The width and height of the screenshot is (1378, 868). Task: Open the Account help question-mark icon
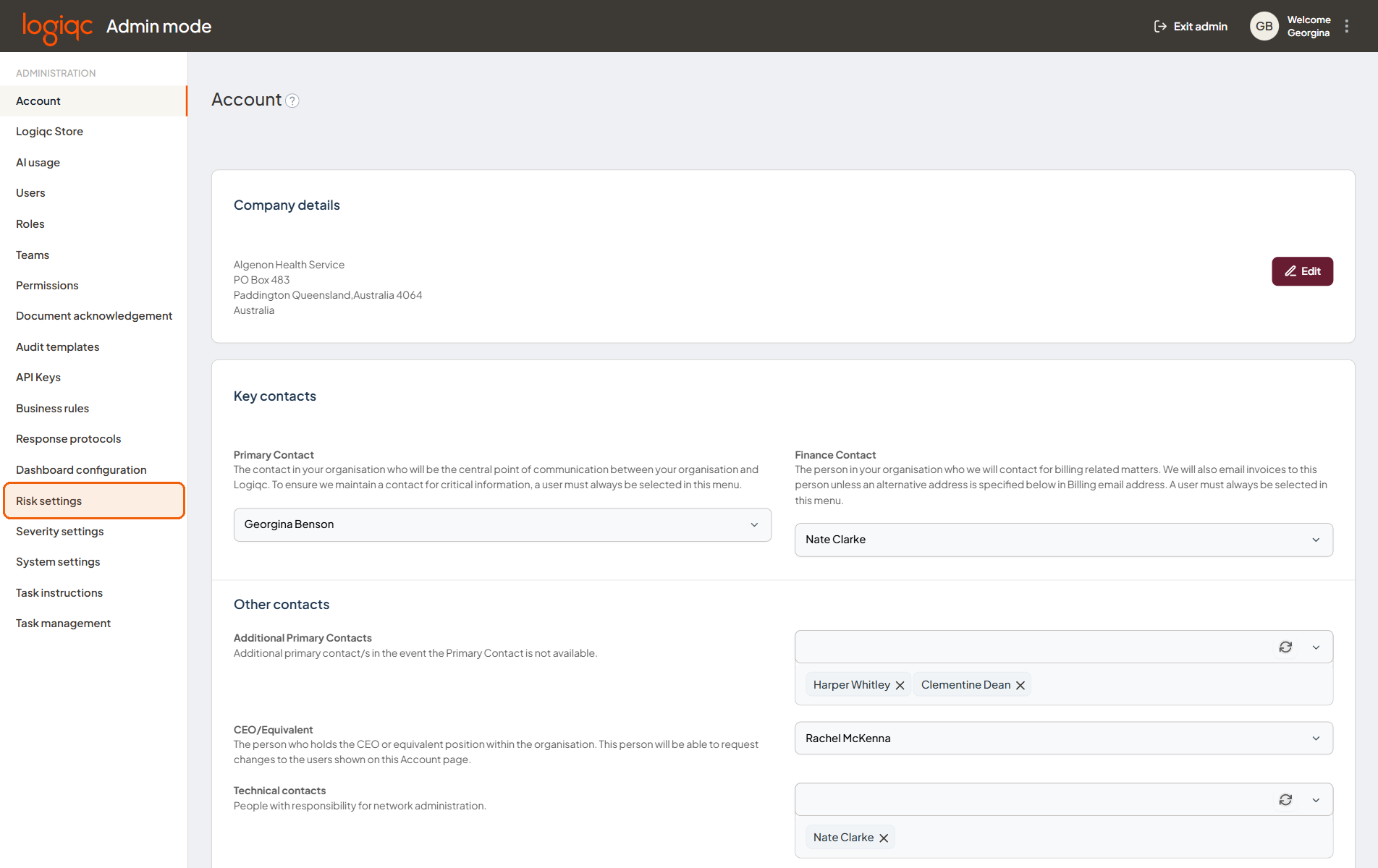pyautogui.click(x=292, y=101)
